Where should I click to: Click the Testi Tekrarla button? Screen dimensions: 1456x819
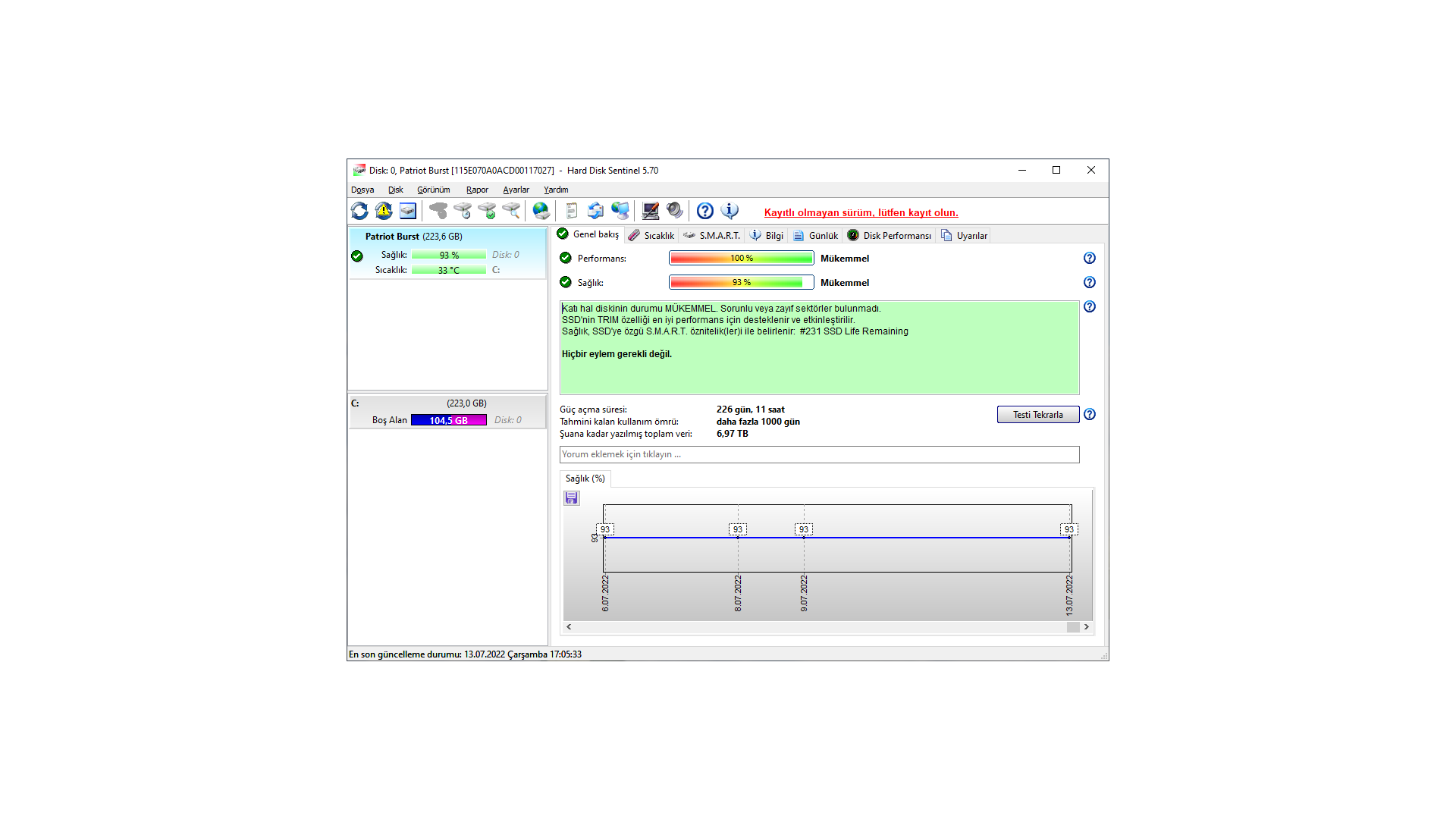pos(1037,415)
